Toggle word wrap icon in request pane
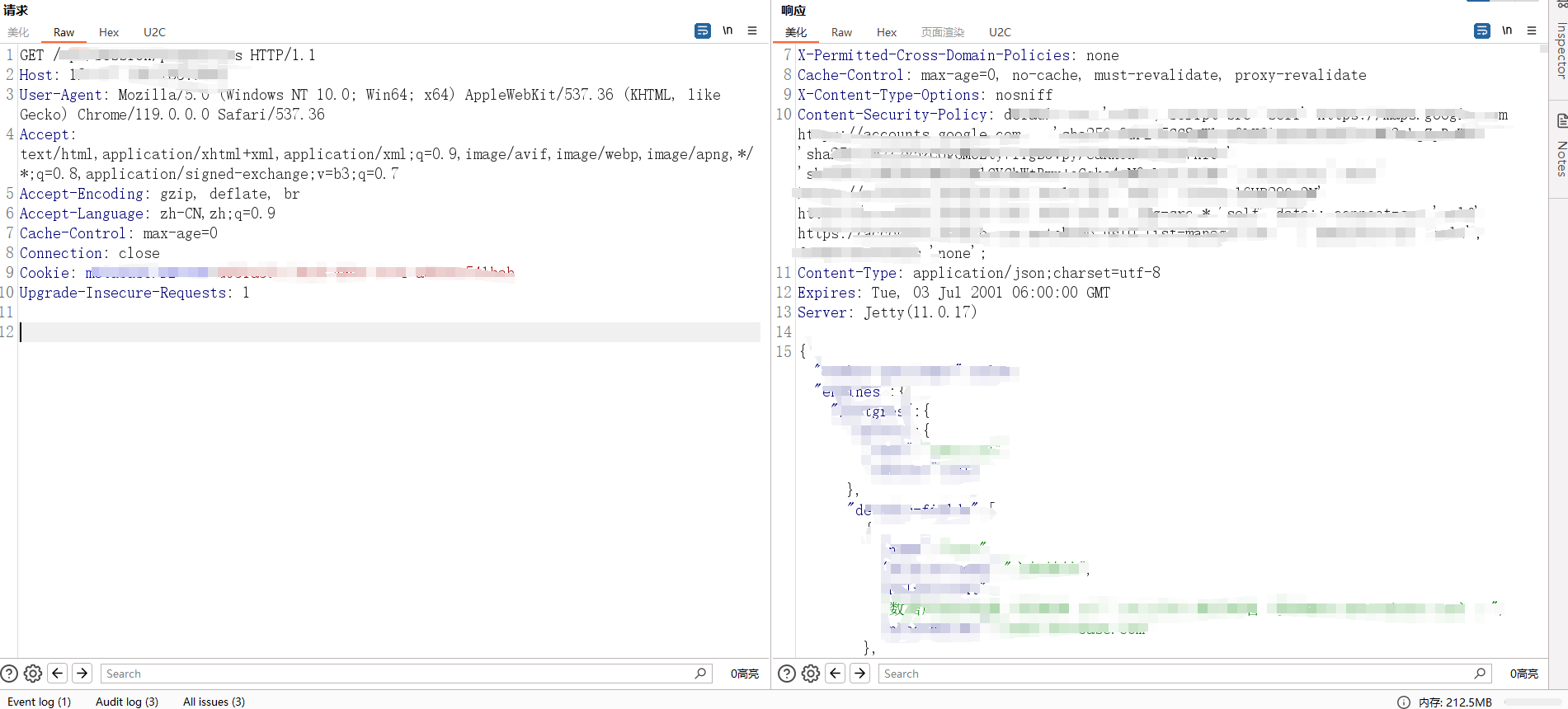 coord(703,31)
